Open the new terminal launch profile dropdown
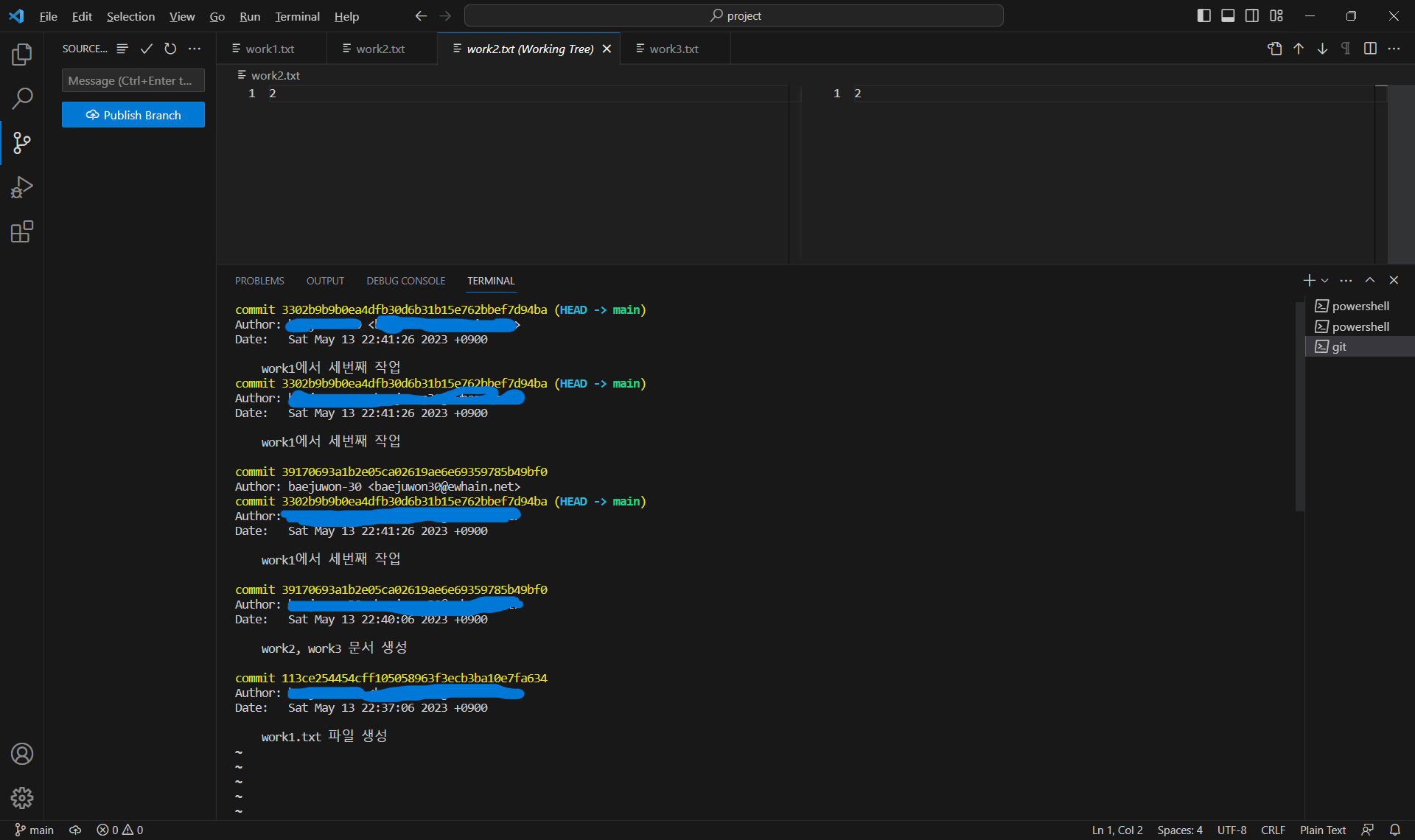The height and width of the screenshot is (840, 1415). click(x=1325, y=281)
